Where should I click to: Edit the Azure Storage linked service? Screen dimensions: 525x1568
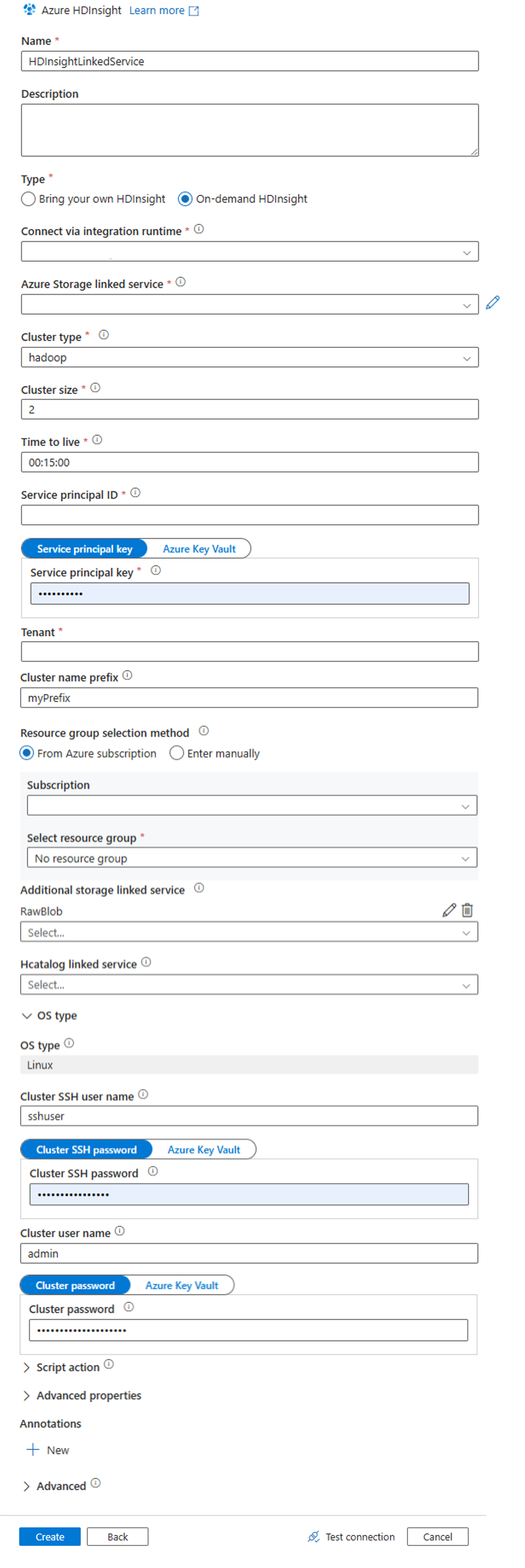pos(494,303)
